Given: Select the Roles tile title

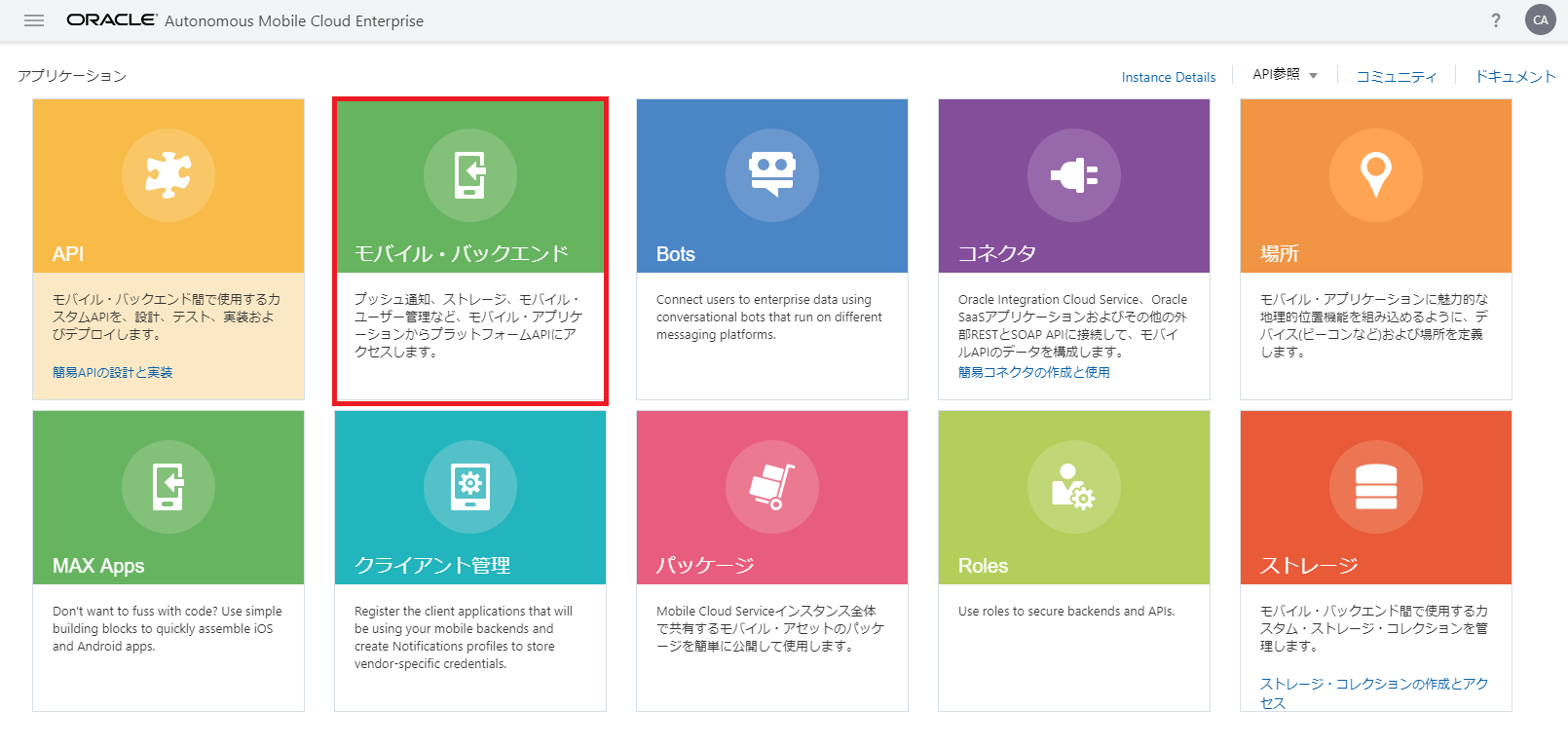Looking at the screenshot, I should (x=983, y=566).
